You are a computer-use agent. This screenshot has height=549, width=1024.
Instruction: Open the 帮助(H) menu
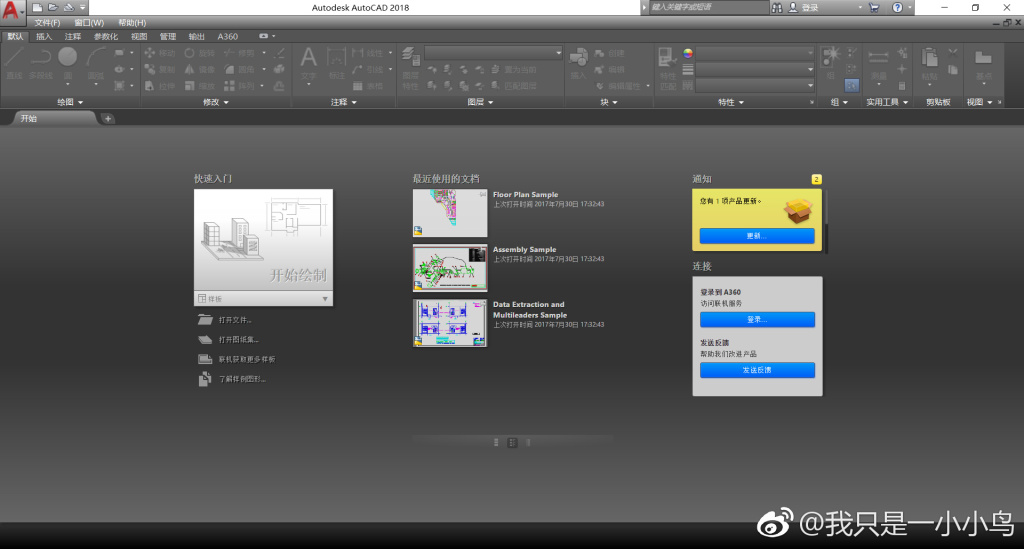pyautogui.click(x=132, y=23)
